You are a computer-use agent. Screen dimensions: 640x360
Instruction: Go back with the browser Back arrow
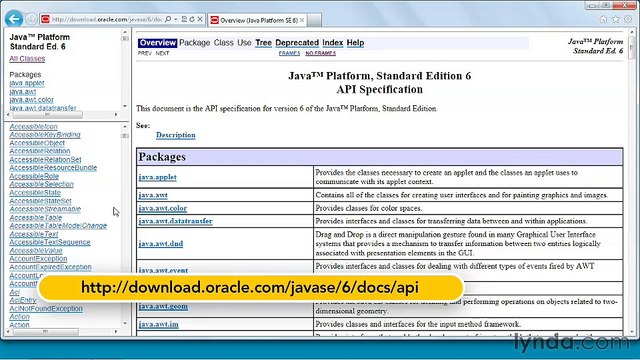tap(14, 19)
